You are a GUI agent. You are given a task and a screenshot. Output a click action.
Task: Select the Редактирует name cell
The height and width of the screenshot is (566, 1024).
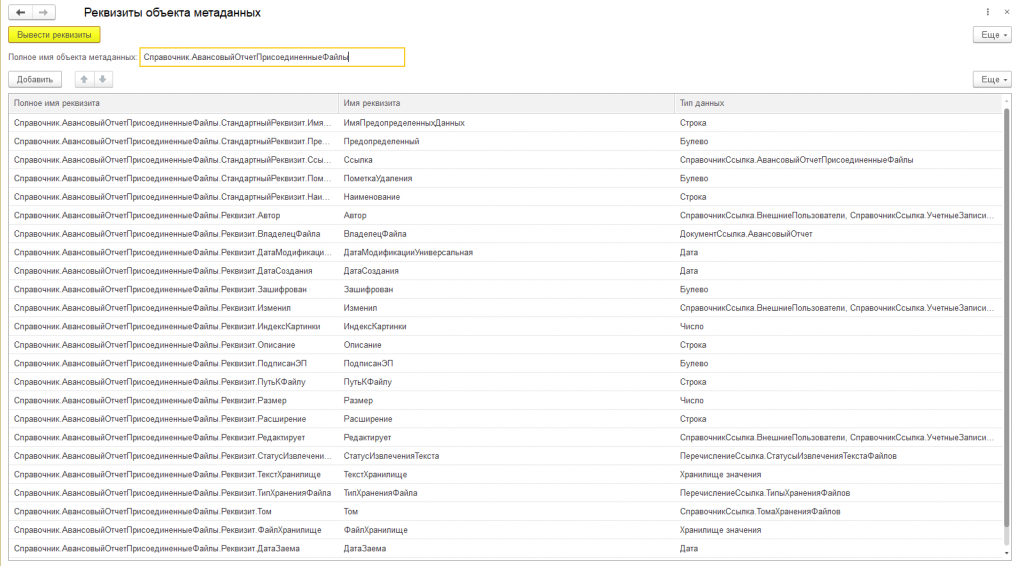click(506, 437)
